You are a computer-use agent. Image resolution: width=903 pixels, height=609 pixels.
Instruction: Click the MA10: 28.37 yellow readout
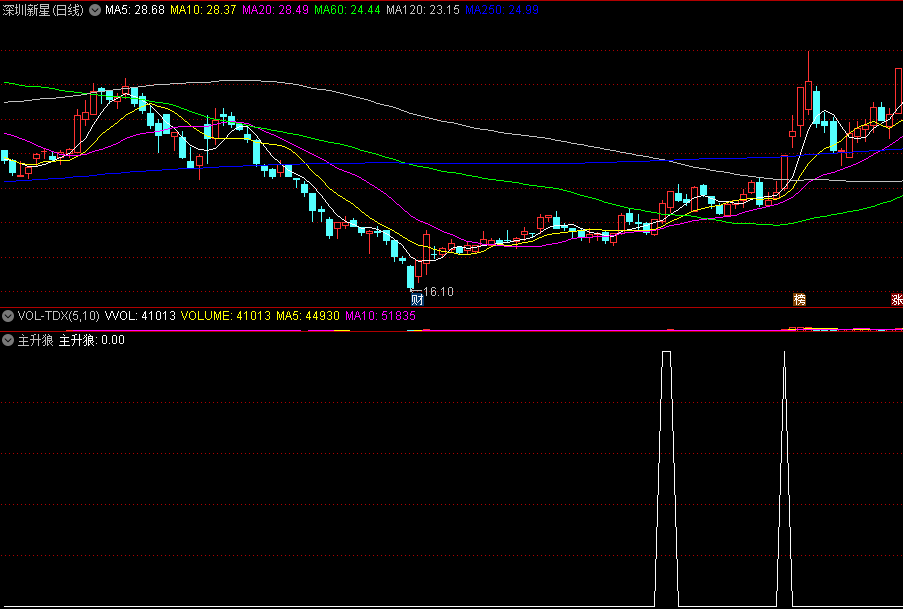(203, 10)
